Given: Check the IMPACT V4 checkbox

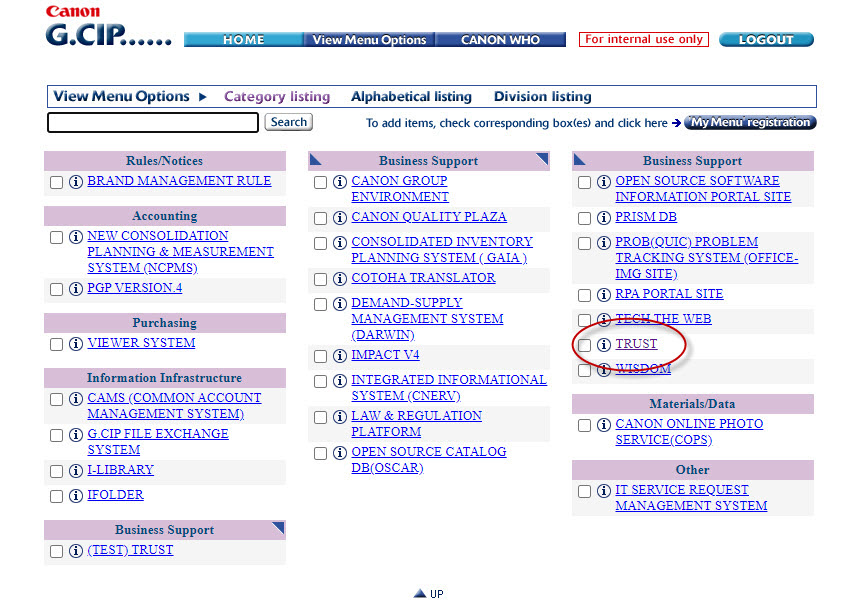Looking at the screenshot, I should click(x=321, y=356).
